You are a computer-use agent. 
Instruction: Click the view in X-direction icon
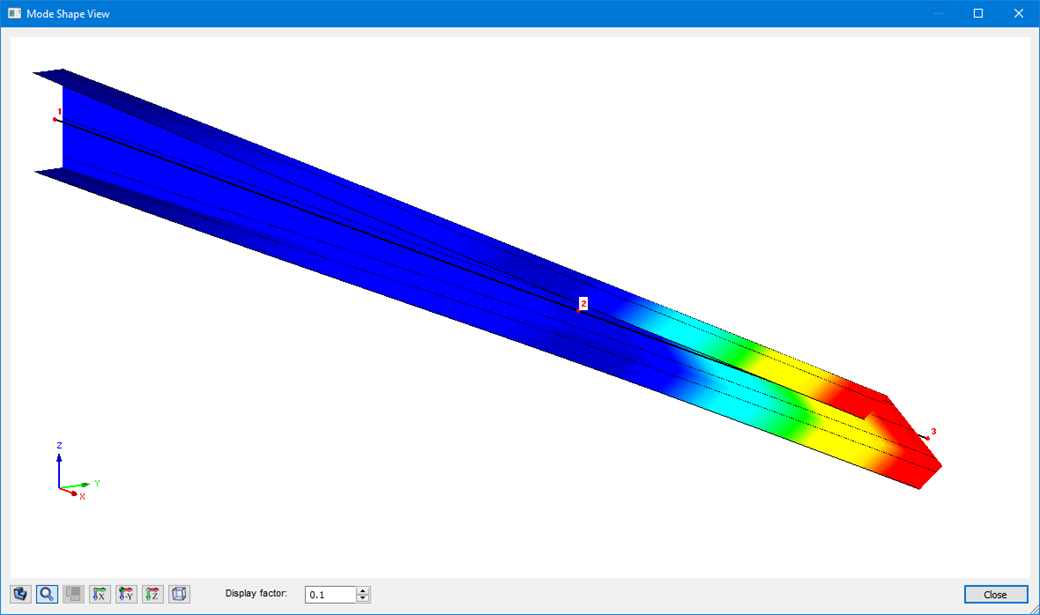tap(99, 593)
